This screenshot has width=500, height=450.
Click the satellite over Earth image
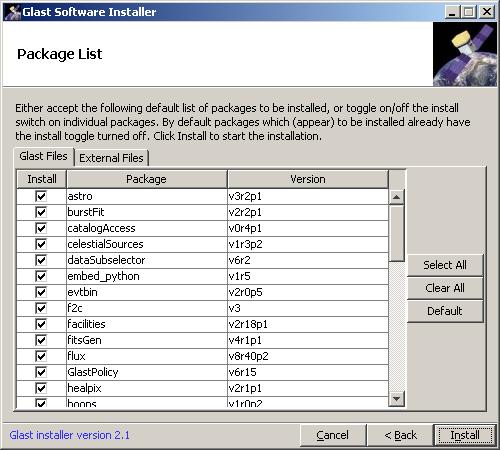click(465, 54)
